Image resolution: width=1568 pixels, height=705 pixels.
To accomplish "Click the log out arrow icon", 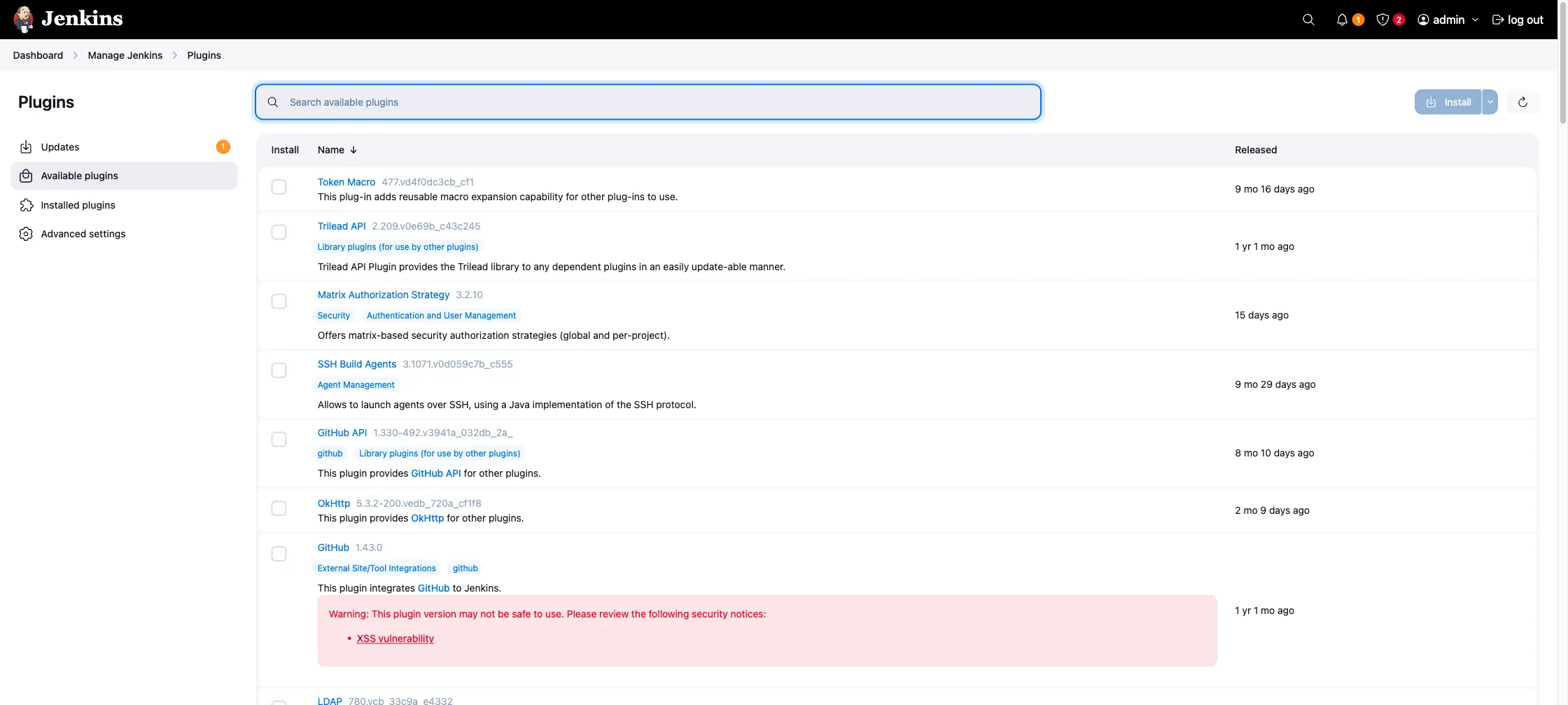I will (x=1498, y=20).
